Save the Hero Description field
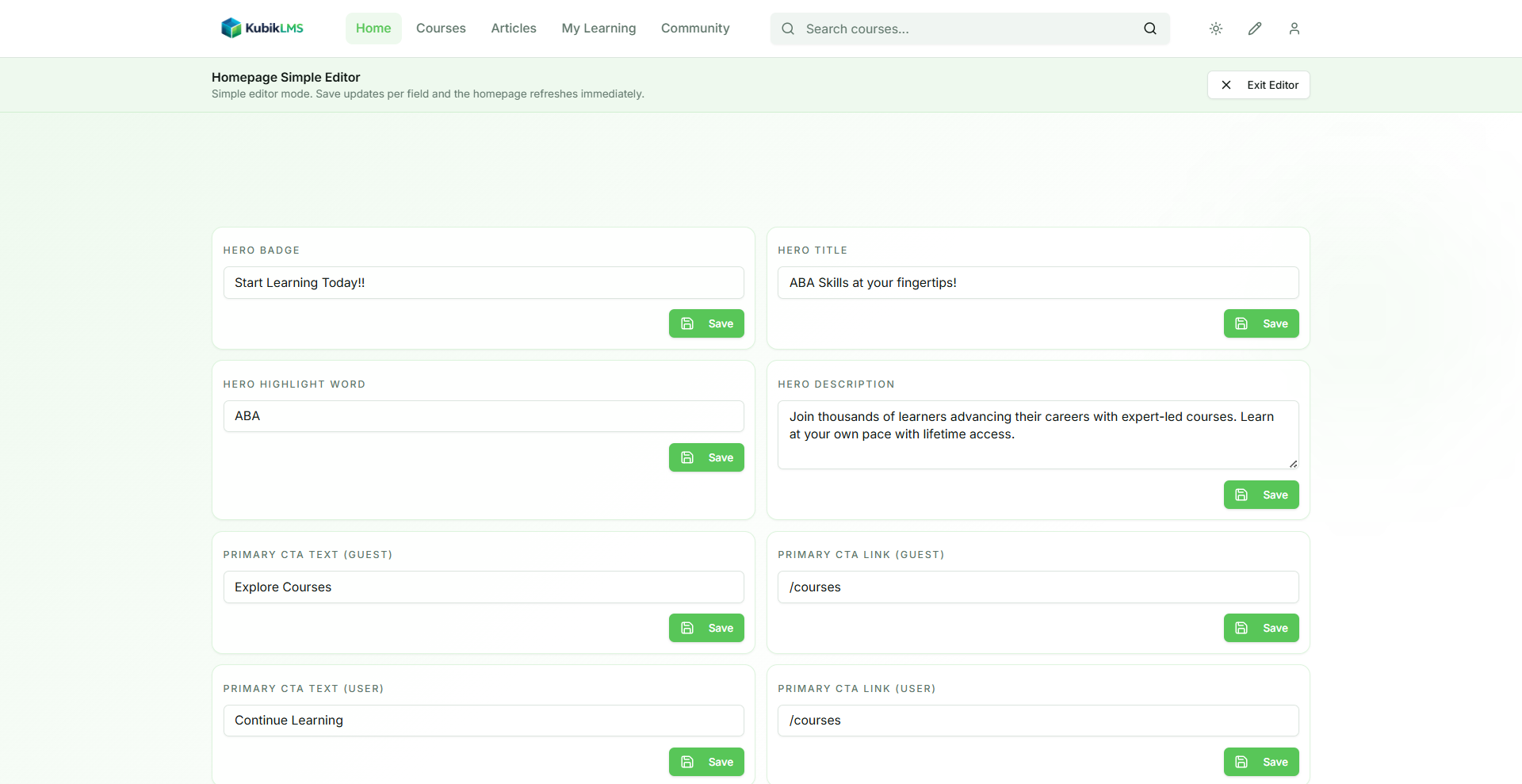The height and width of the screenshot is (784, 1522). (1261, 495)
